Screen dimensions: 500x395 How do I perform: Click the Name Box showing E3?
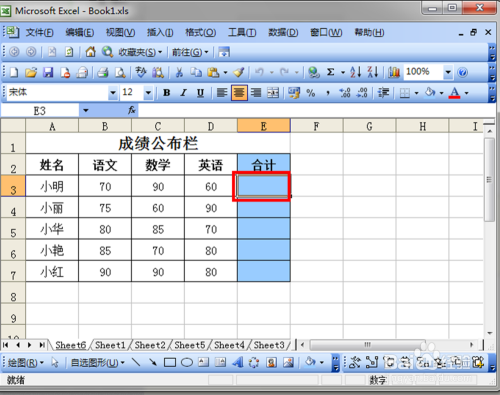(40, 110)
